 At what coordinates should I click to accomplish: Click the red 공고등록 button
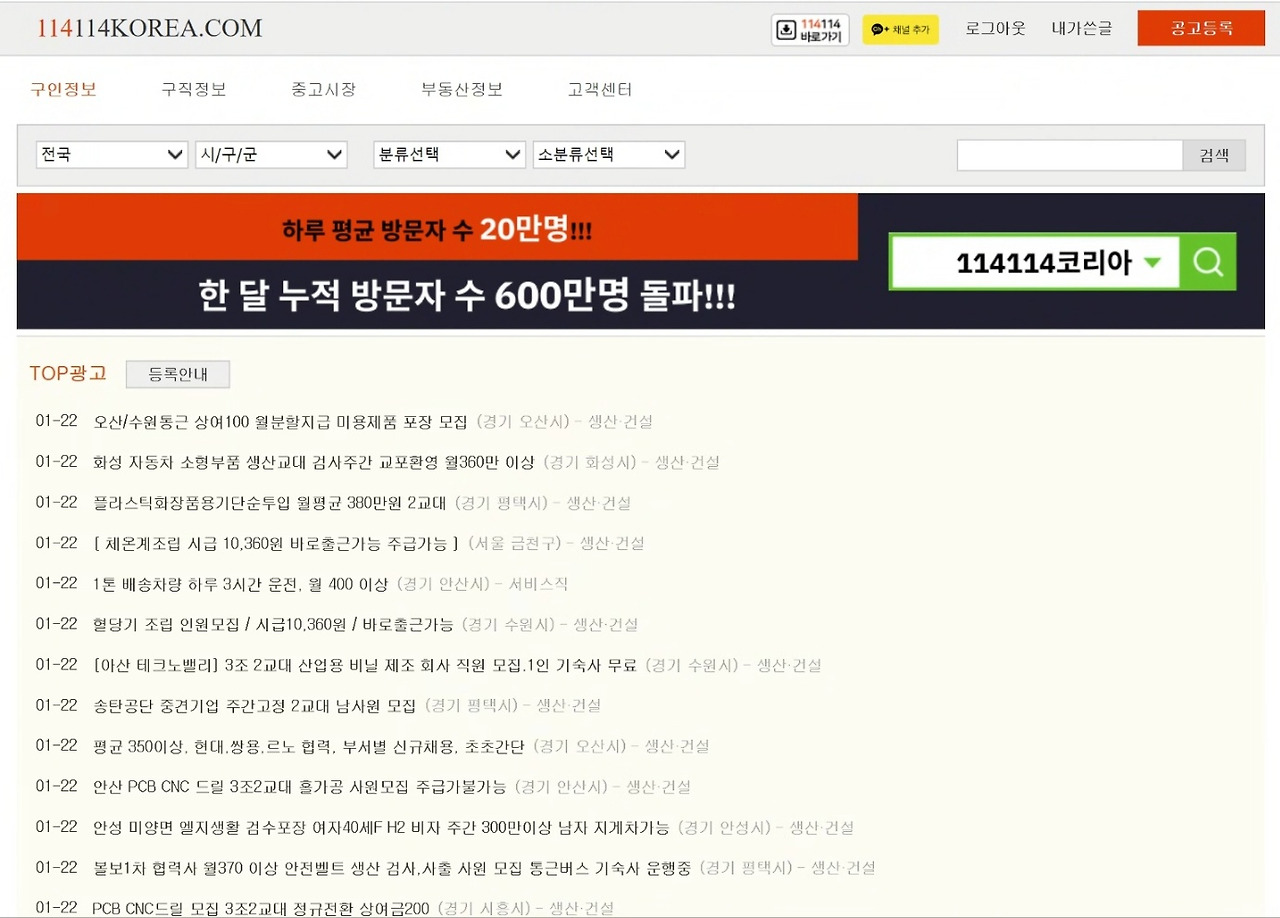click(x=1200, y=29)
